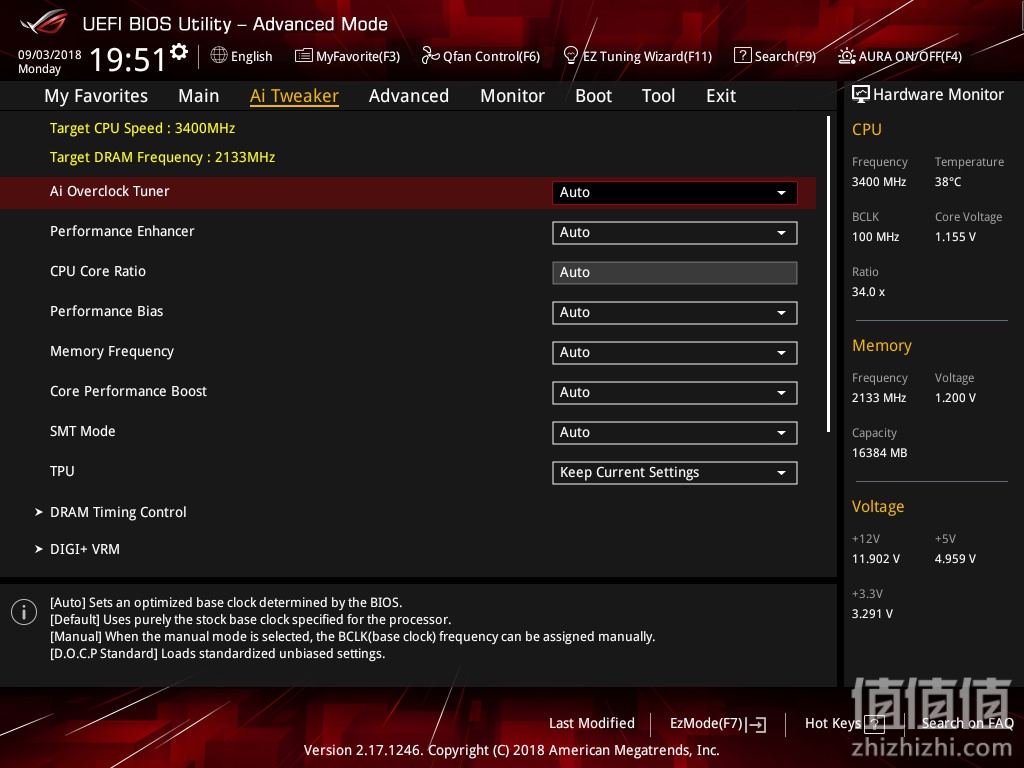Screen dimensions: 1024x768
Task: Select Core Performance Boost label
Action: pos(128,391)
